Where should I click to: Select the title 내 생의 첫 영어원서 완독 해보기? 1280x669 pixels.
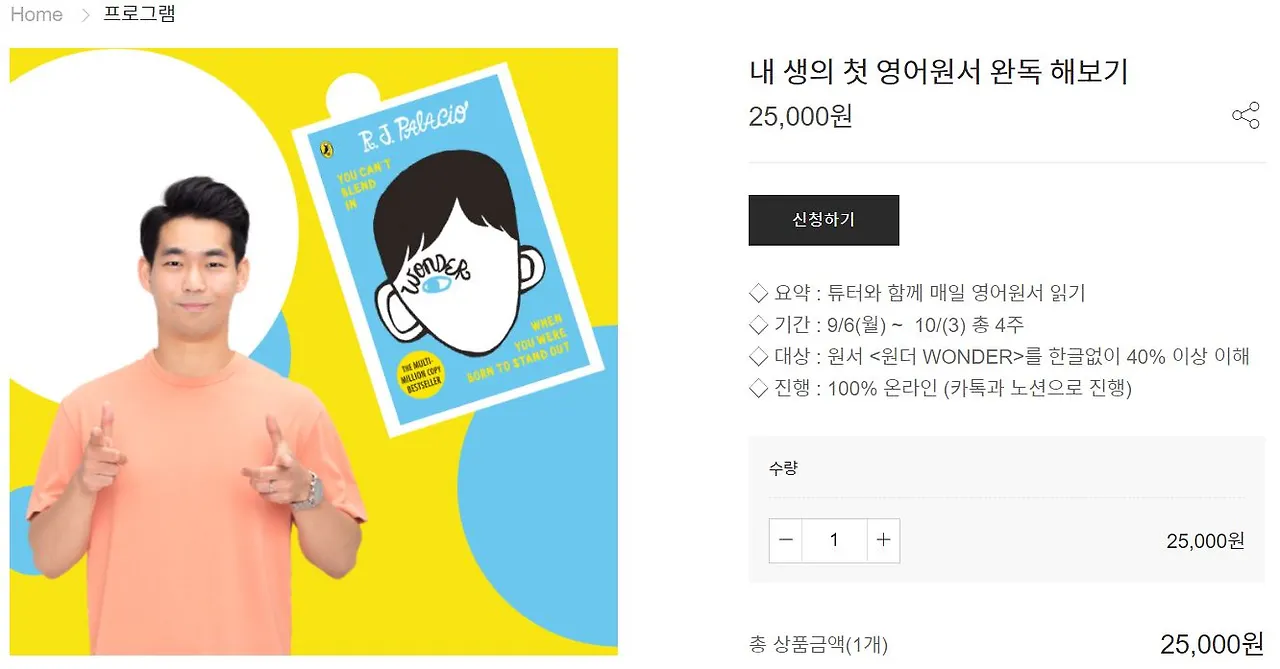click(938, 72)
